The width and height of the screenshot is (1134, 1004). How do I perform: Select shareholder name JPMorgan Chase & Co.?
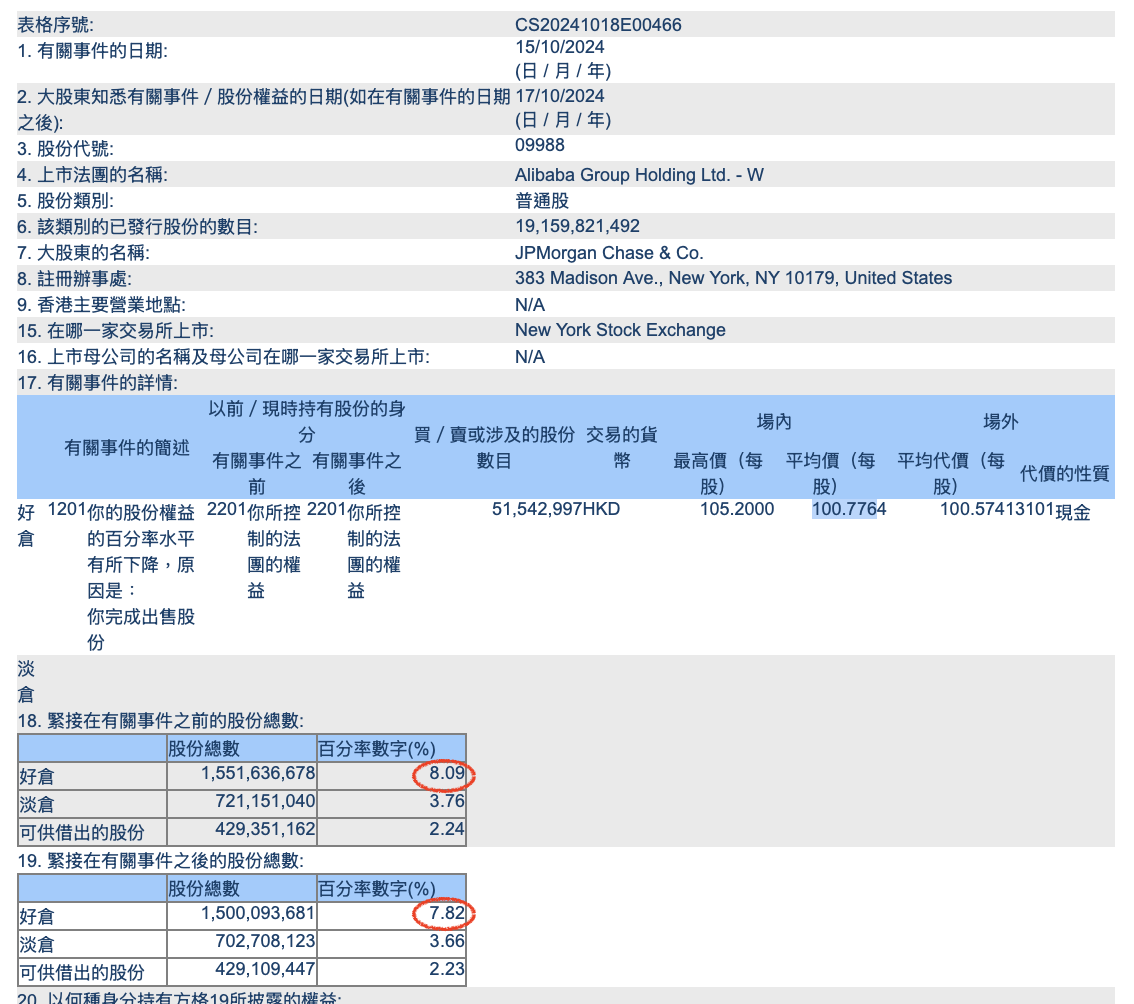tap(609, 253)
